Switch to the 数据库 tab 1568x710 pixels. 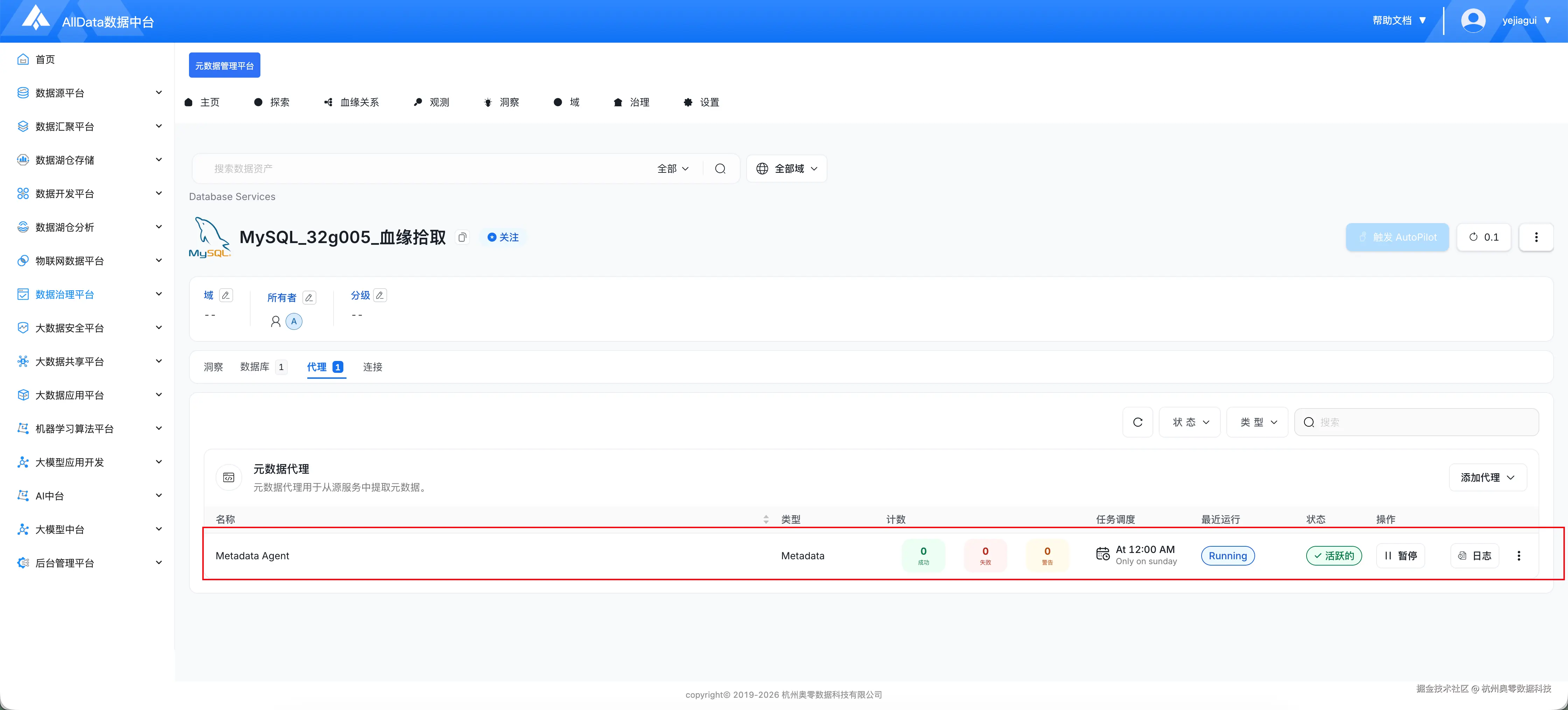pos(263,367)
